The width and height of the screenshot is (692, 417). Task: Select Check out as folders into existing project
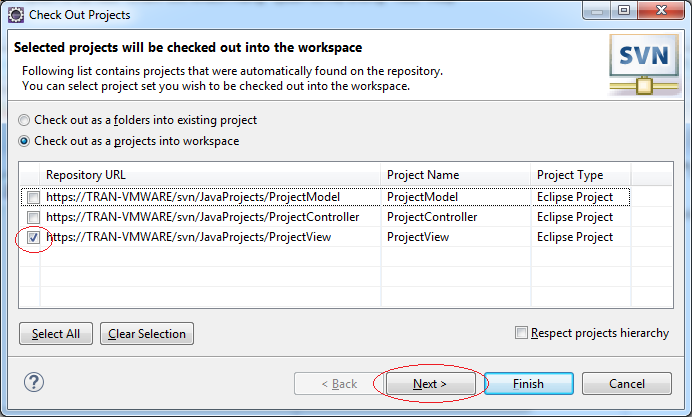(x=24, y=120)
